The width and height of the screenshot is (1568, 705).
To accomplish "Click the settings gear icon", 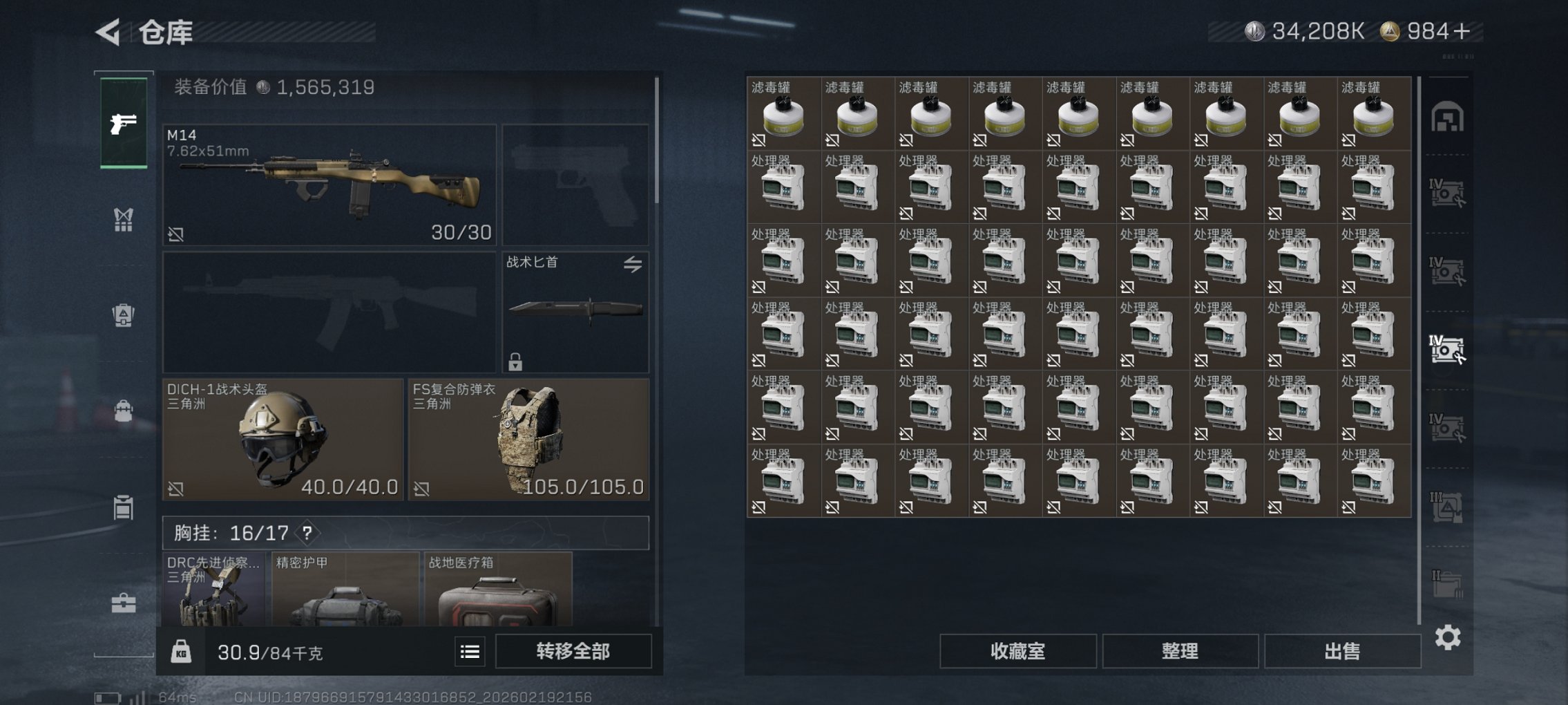I will 1447,637.
